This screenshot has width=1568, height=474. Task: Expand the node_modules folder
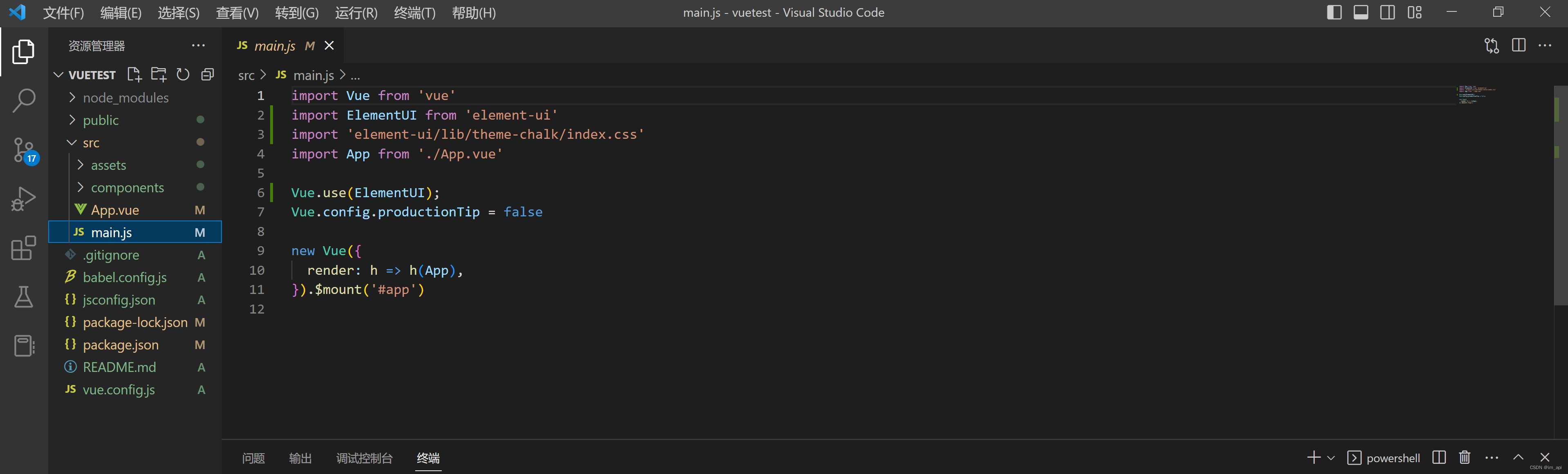(x=125, y=98)
